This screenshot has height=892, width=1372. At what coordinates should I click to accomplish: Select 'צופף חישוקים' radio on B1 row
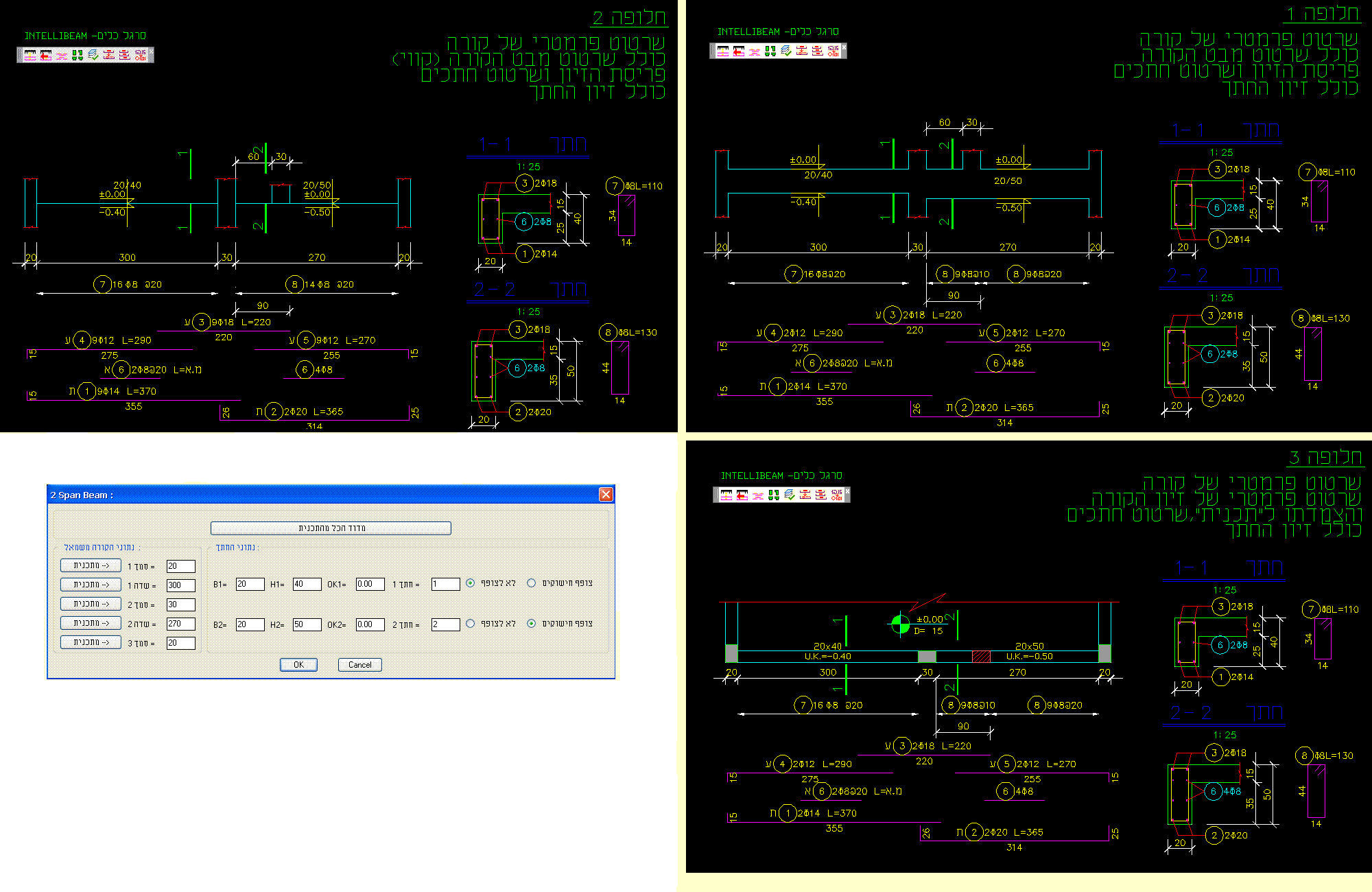(x=531, y=583)
